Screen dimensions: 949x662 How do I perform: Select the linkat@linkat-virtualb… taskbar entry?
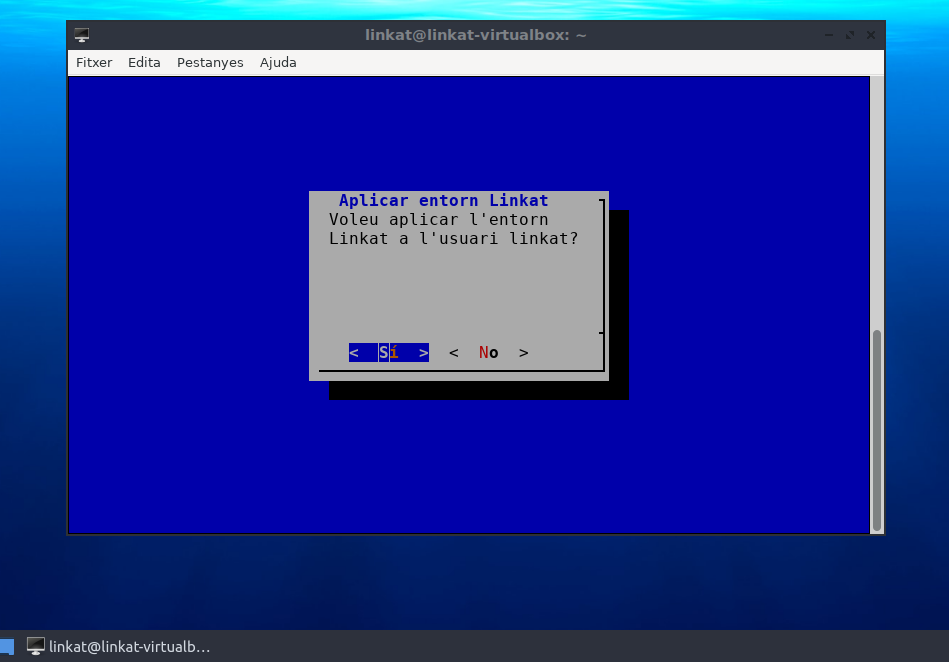(x=120, y=647)
